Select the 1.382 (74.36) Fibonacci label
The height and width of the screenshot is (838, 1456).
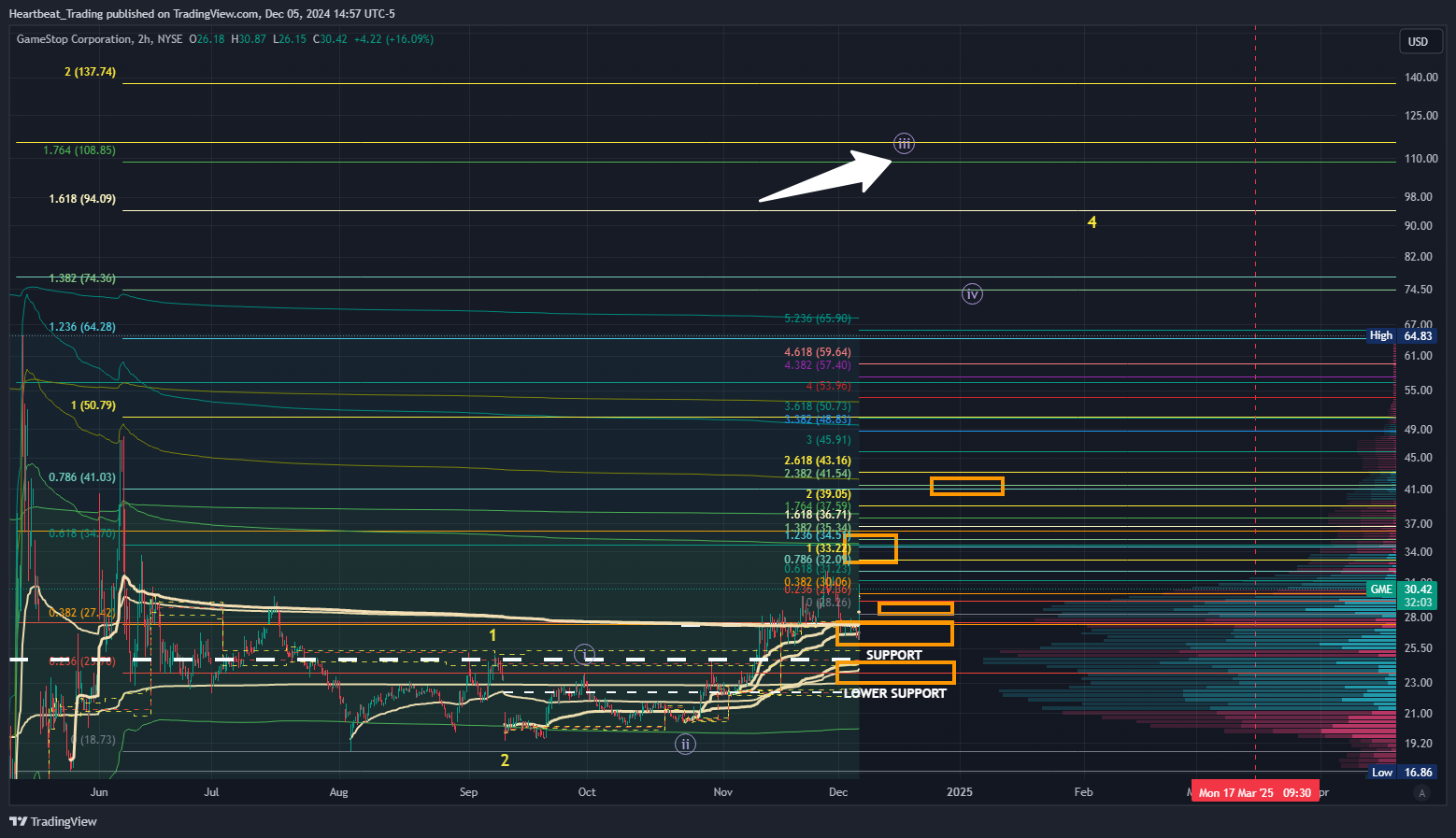pyautogui.click(x=82, y=278)
